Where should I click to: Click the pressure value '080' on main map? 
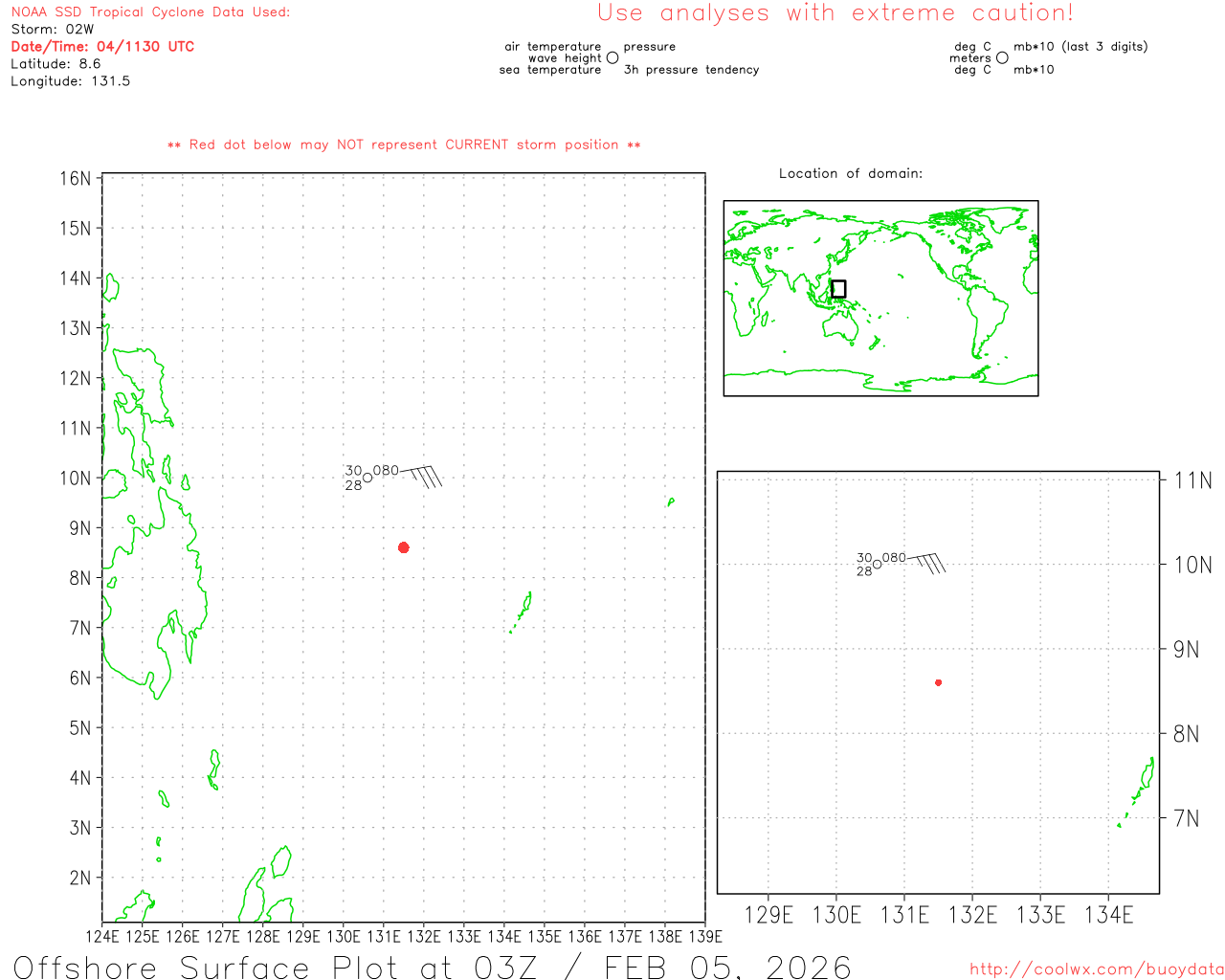point(386,471)
